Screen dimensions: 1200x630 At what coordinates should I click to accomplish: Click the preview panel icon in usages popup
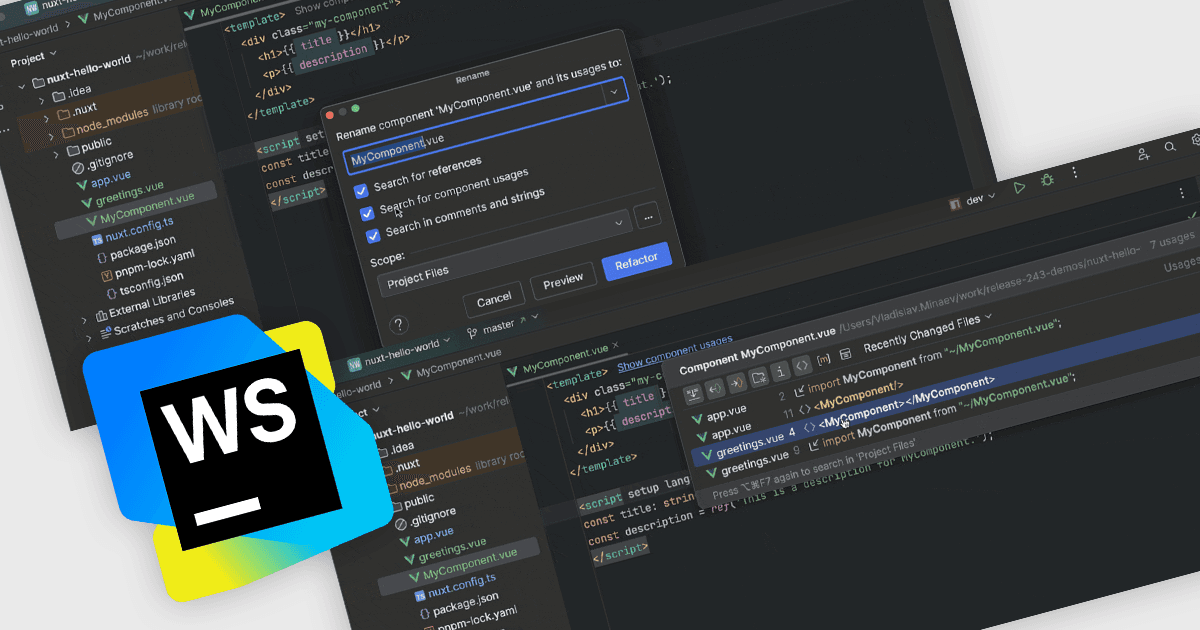845,354
